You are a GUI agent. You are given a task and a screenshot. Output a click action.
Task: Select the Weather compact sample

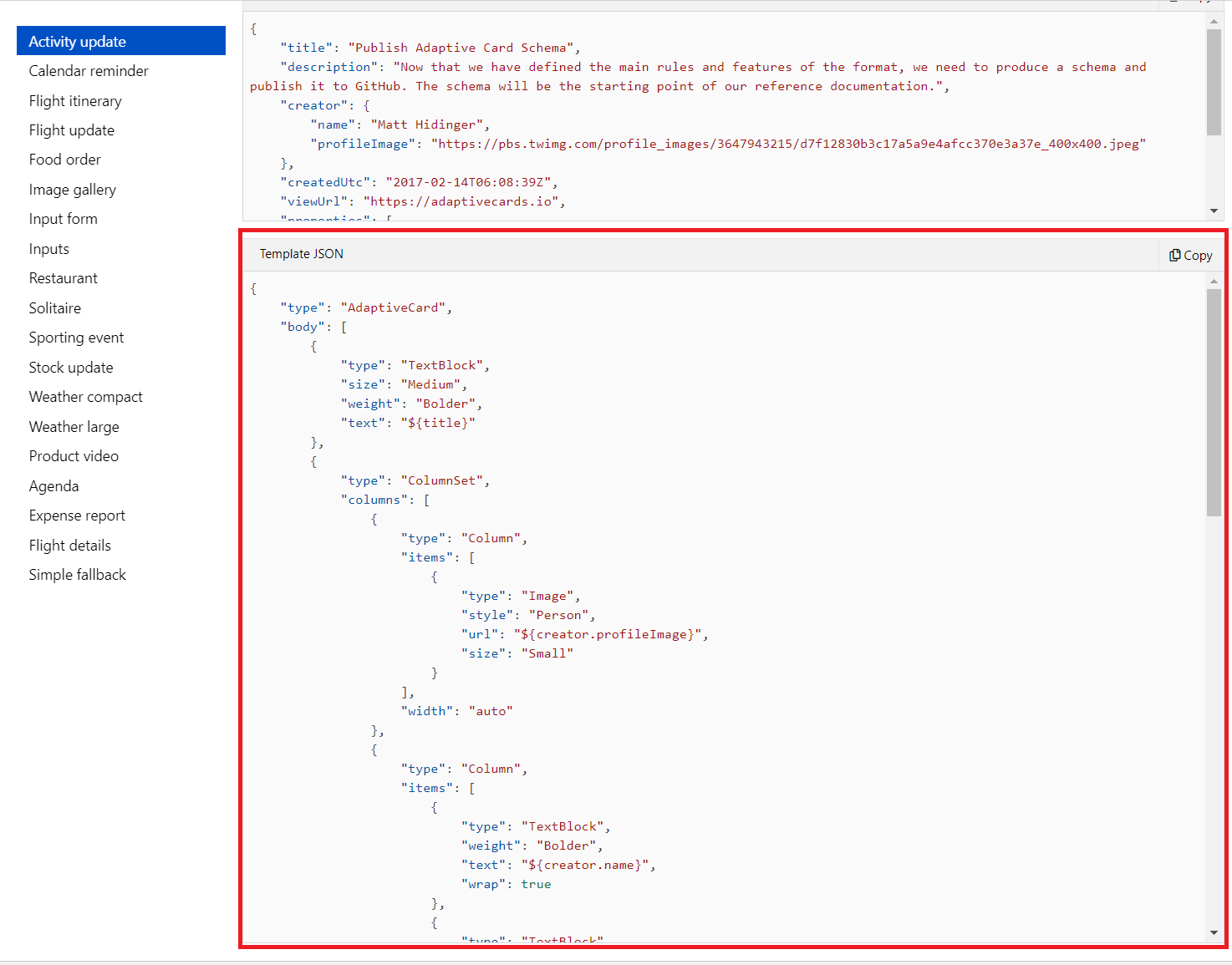[x=85, y=396]
